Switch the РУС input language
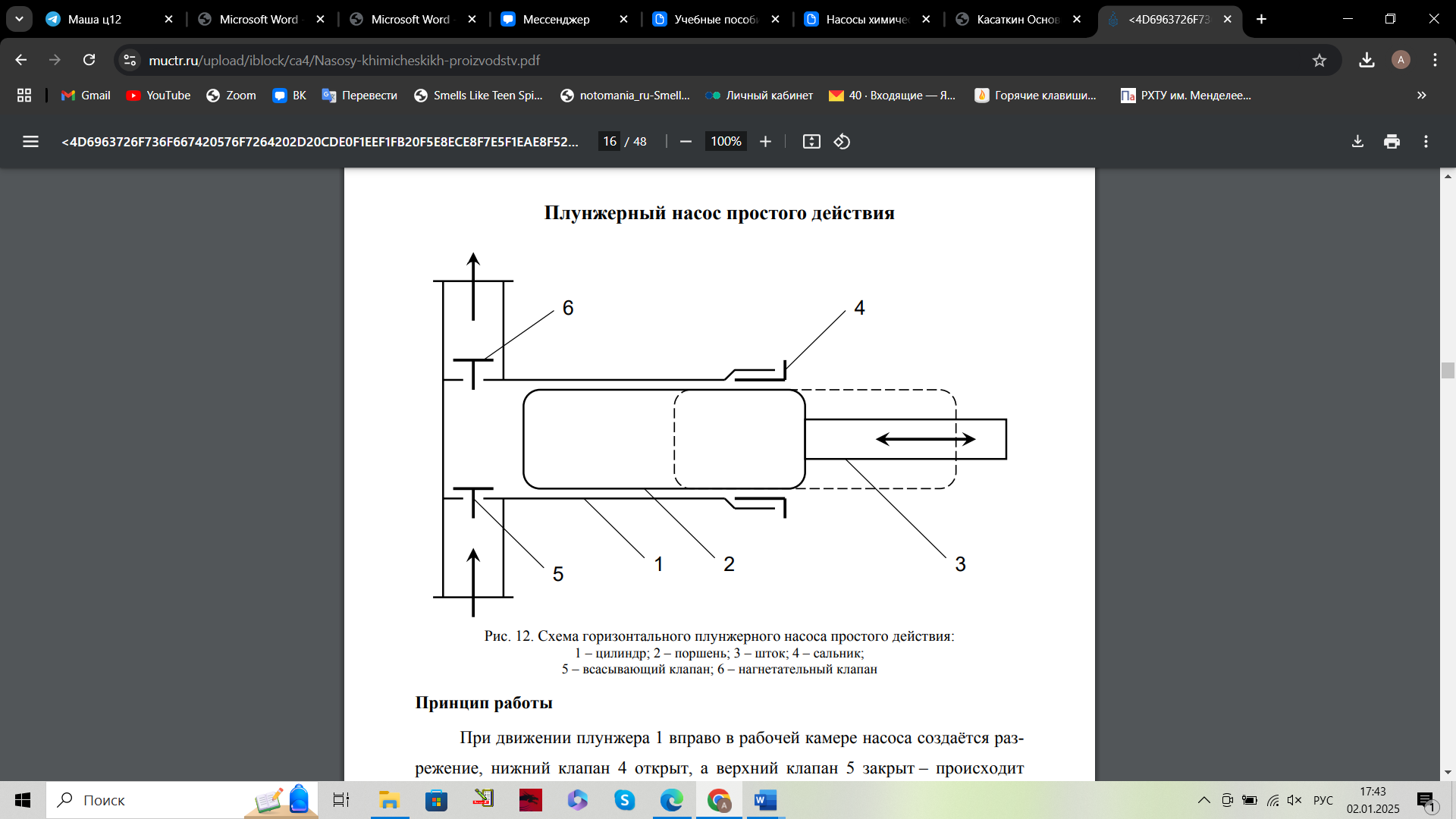1456x819 pixels. coord(1323,800)
